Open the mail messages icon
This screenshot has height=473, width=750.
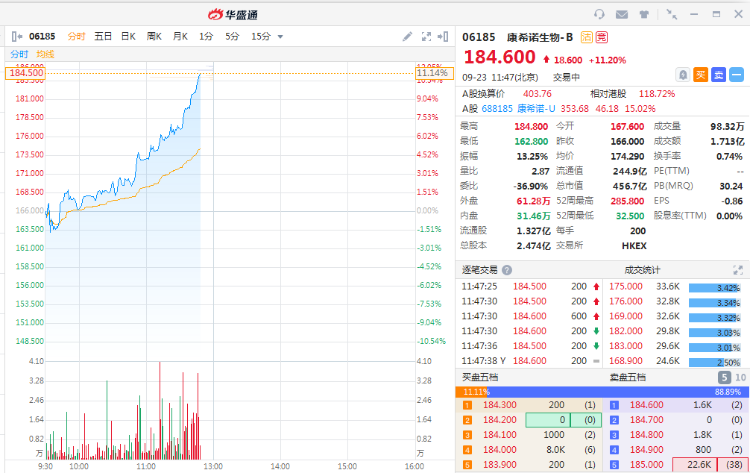[x=622, y=14]
